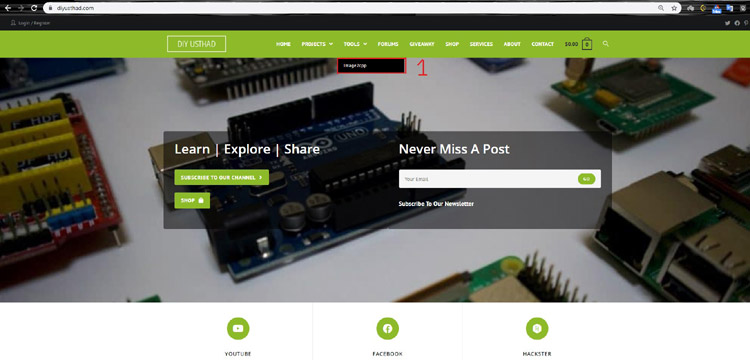Image resolution: width=750 pixels, height=360 pixels.
Task: Click the FACEBOOK label text
Action: coord(387,354)
